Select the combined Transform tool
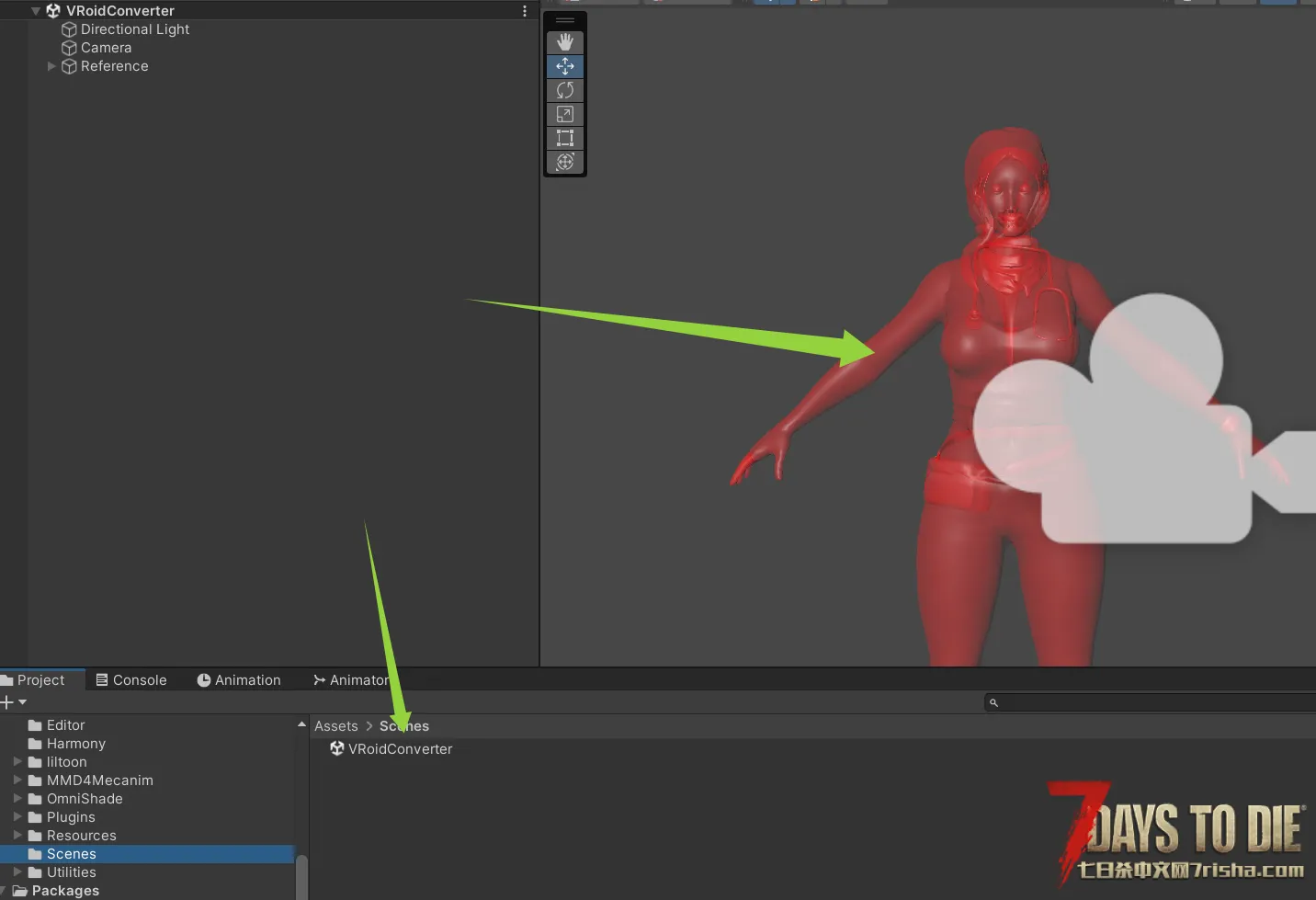1316x900 pixels. (x=565, y=162)
